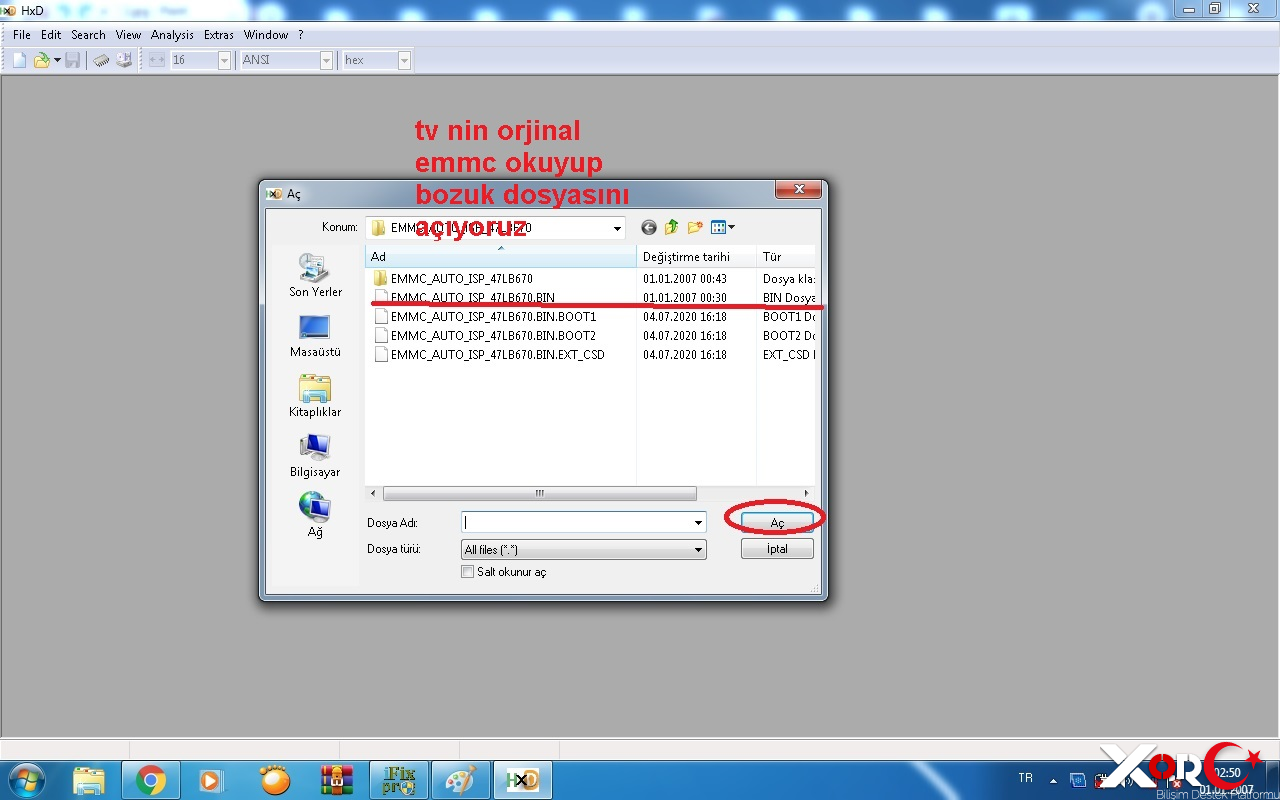Click the Aç button
1280x800 pixels.
click(777, 523)
